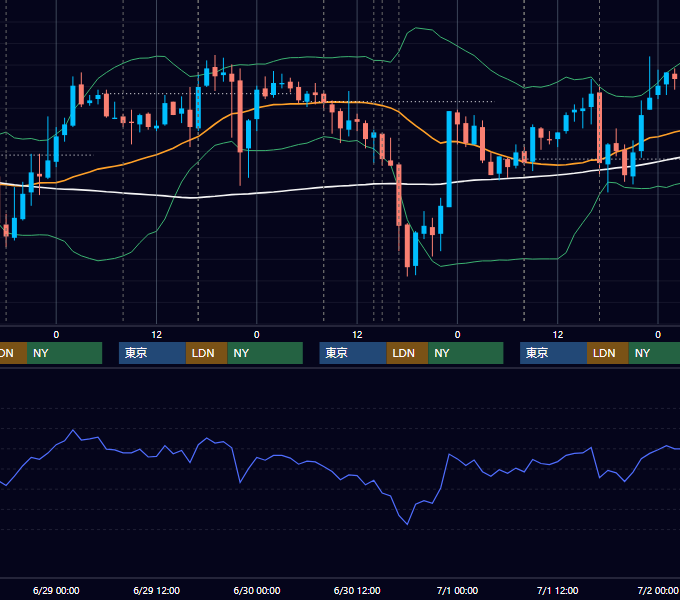Click the 6/29 00:00 date label
Screen dimensions: 680x600
click(56, 590)
